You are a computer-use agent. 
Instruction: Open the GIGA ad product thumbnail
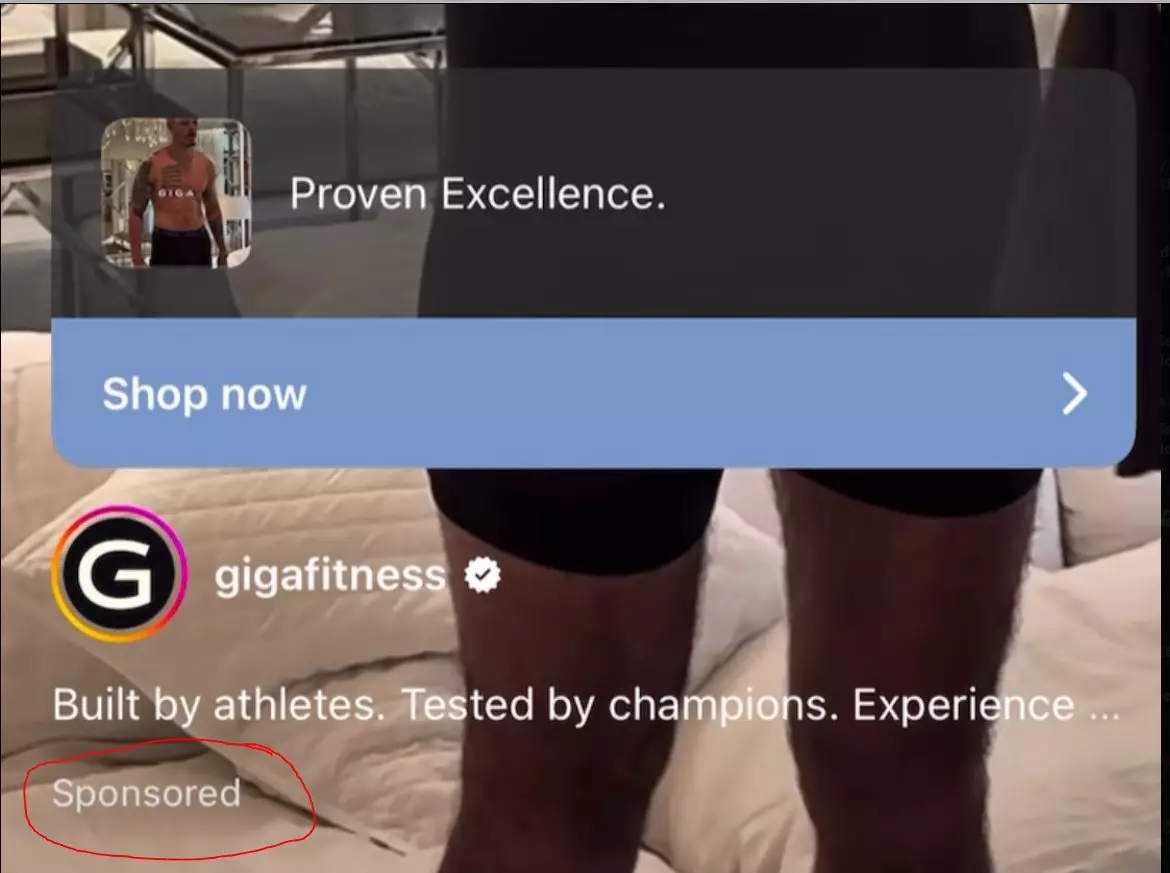(x=176, y=193)
